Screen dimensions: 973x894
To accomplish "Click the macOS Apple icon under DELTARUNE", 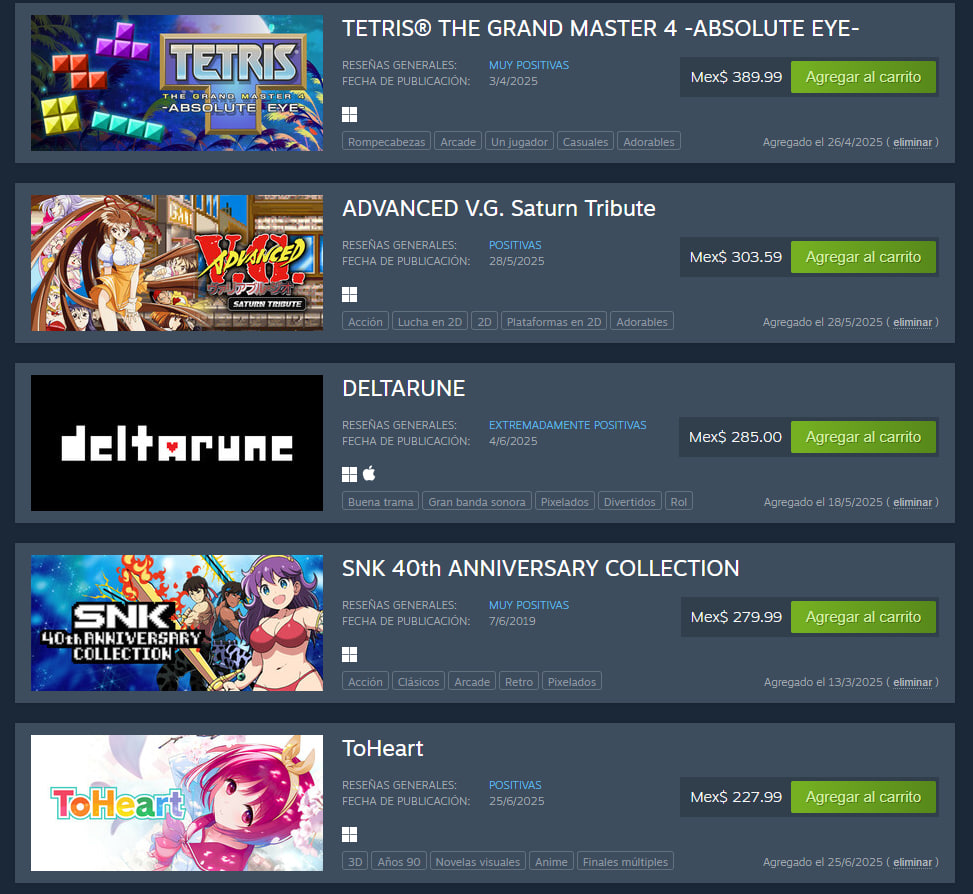I will 369,473.
